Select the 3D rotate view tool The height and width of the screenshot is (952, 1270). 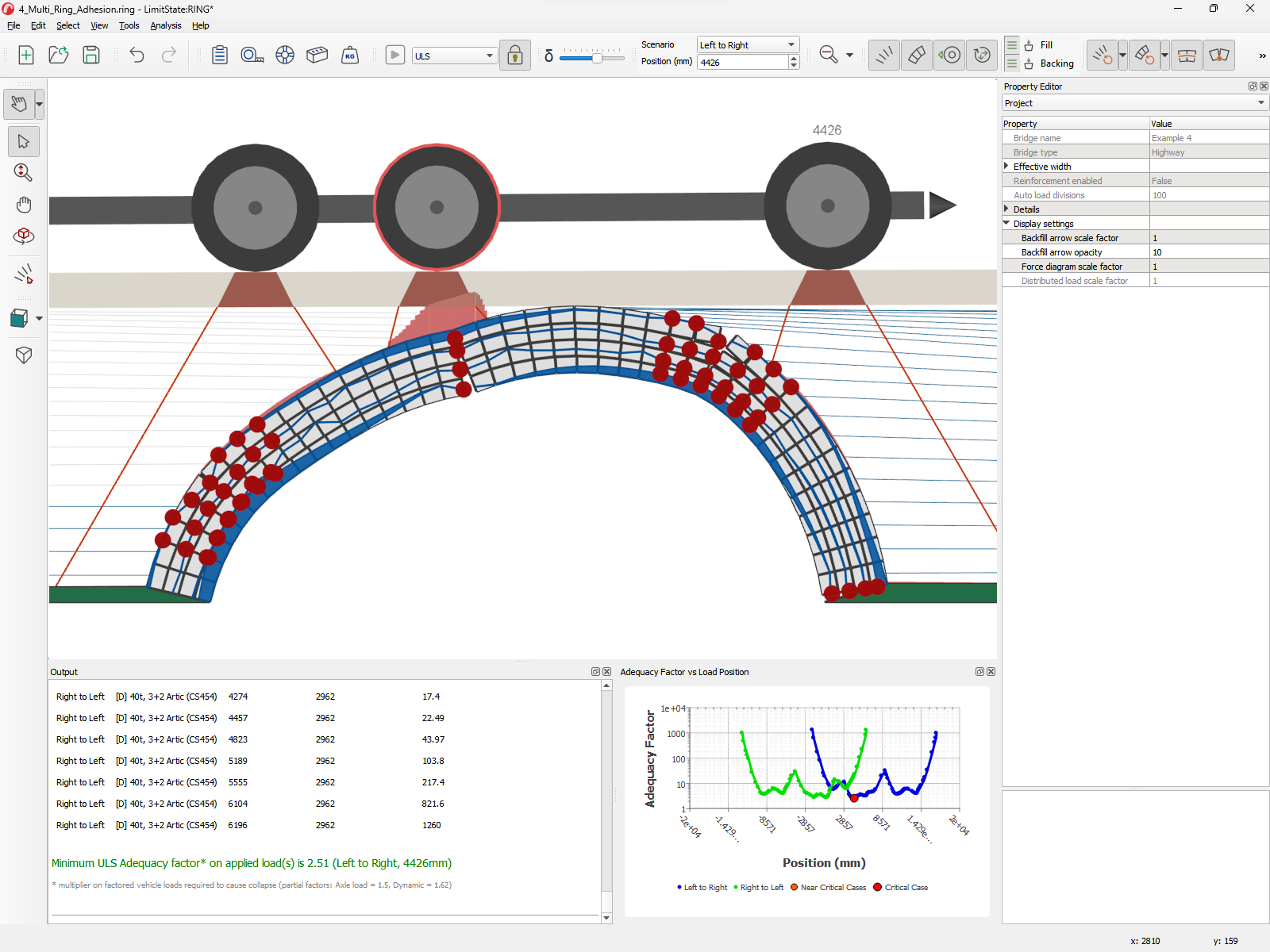pyautogui.click(x=24, y=236)
